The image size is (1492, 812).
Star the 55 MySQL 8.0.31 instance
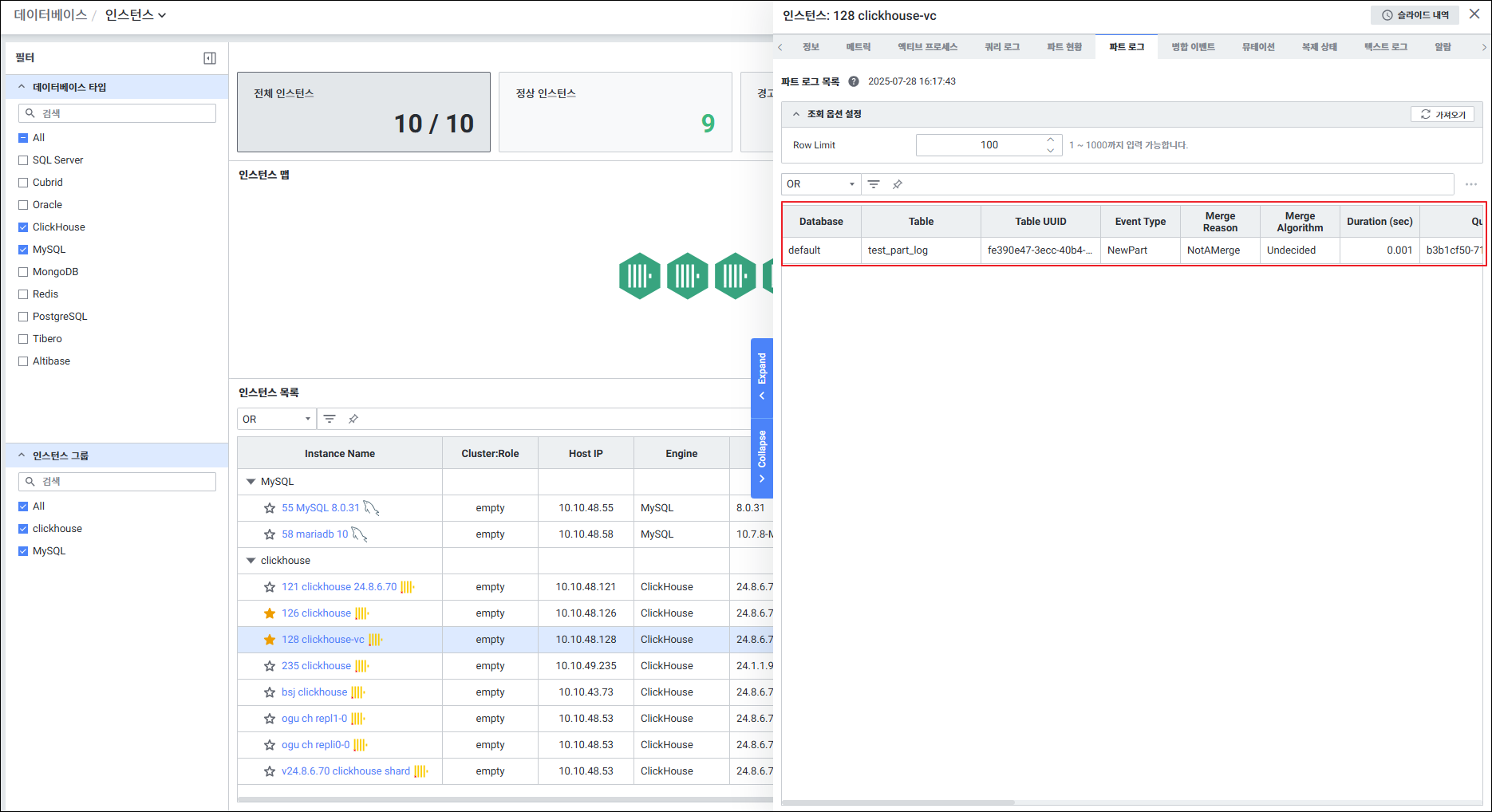[x=270, y=508]
